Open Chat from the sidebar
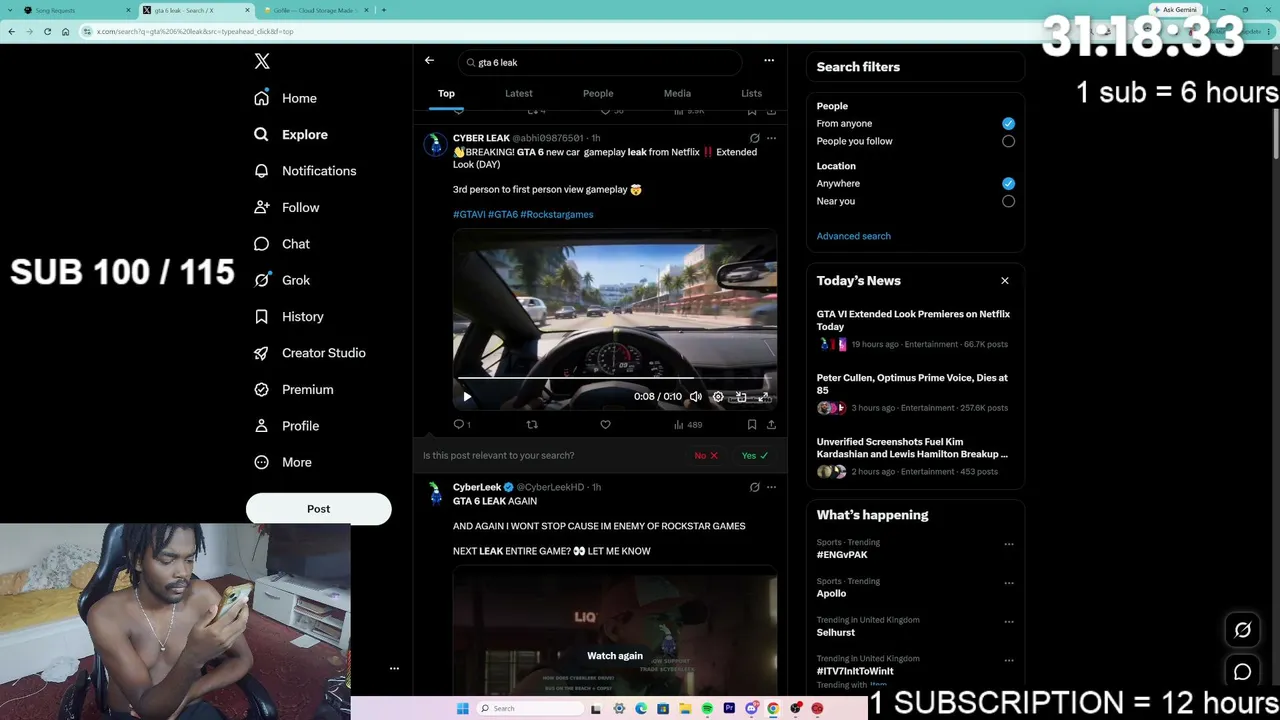 click(x=281, y=244)
